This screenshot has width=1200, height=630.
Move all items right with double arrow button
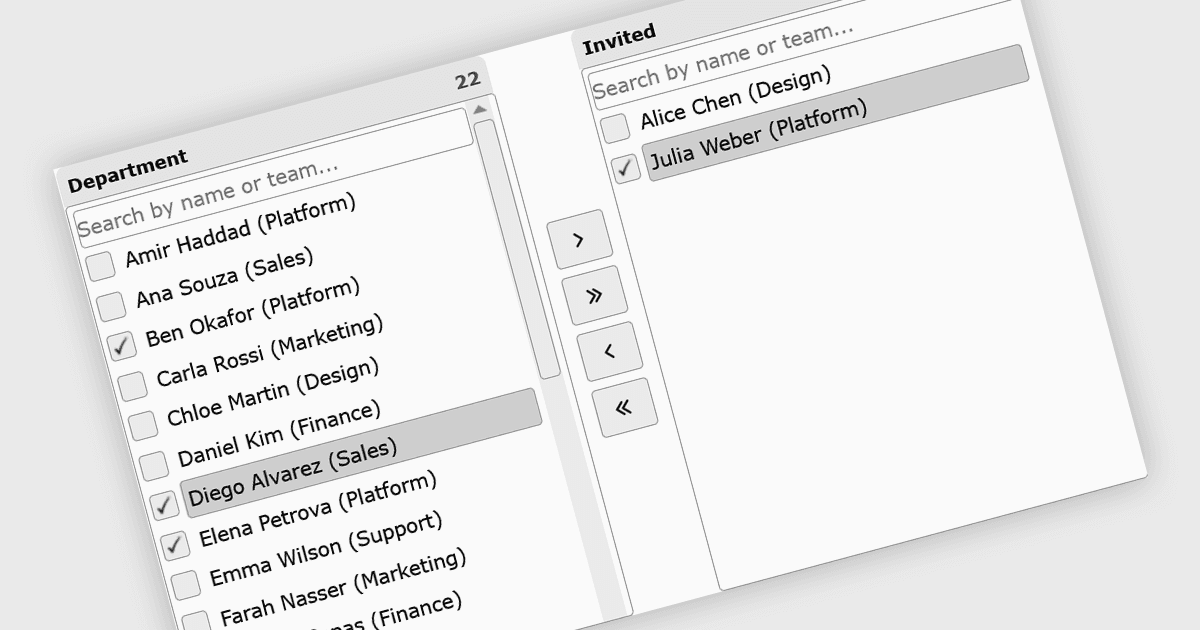pyautogui.click(x=594, y=296)
